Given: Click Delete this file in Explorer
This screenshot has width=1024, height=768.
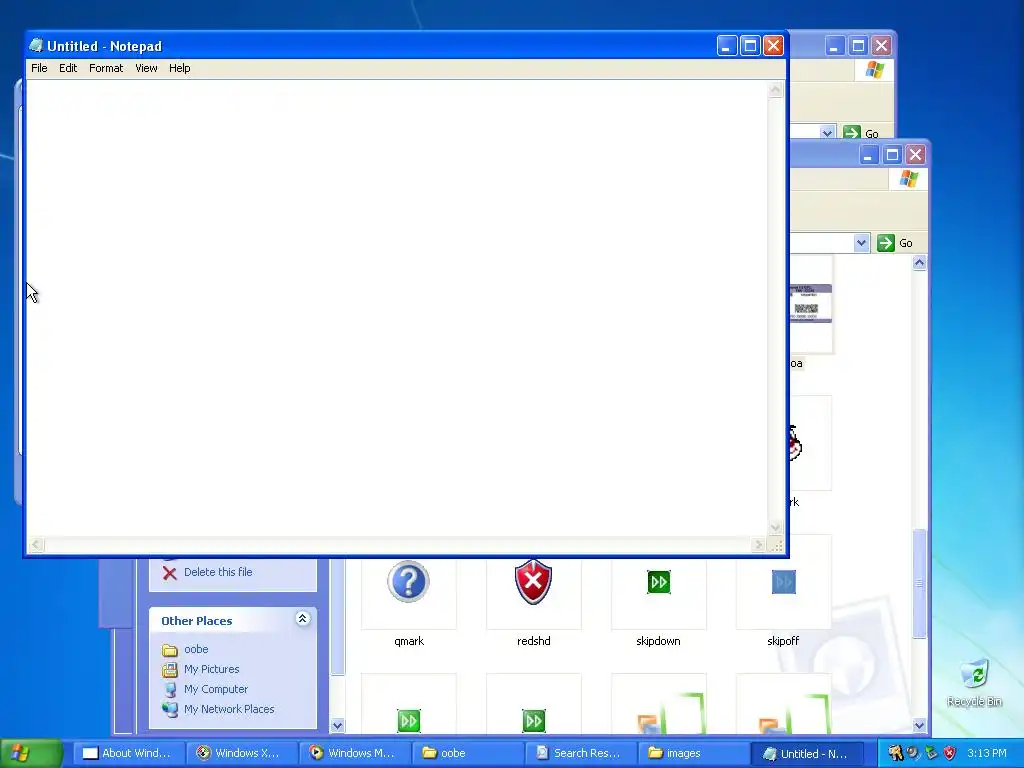Looking at the screenshot, I should [x=217, y=572].
